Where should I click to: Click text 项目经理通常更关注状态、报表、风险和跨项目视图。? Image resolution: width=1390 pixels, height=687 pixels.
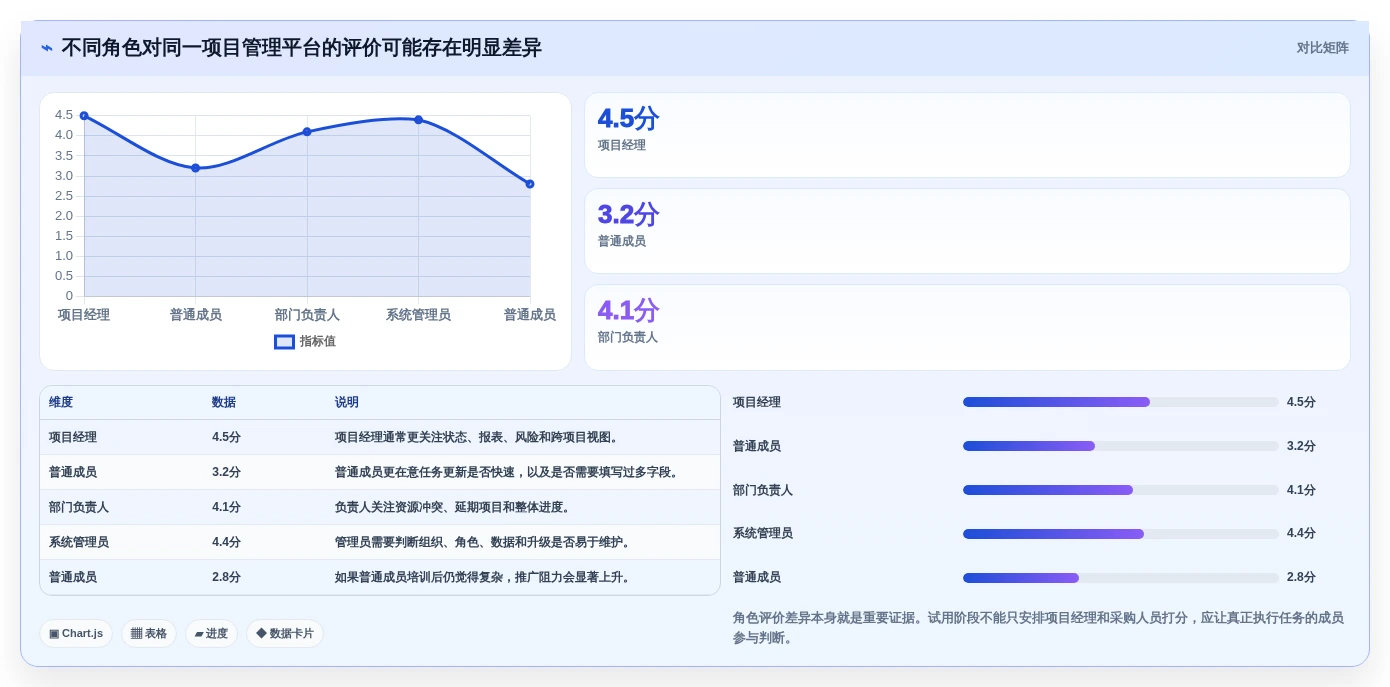478,438
